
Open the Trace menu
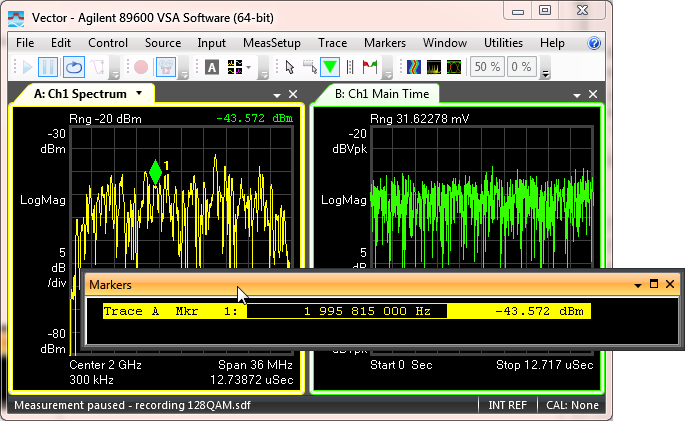click(332, 43)
